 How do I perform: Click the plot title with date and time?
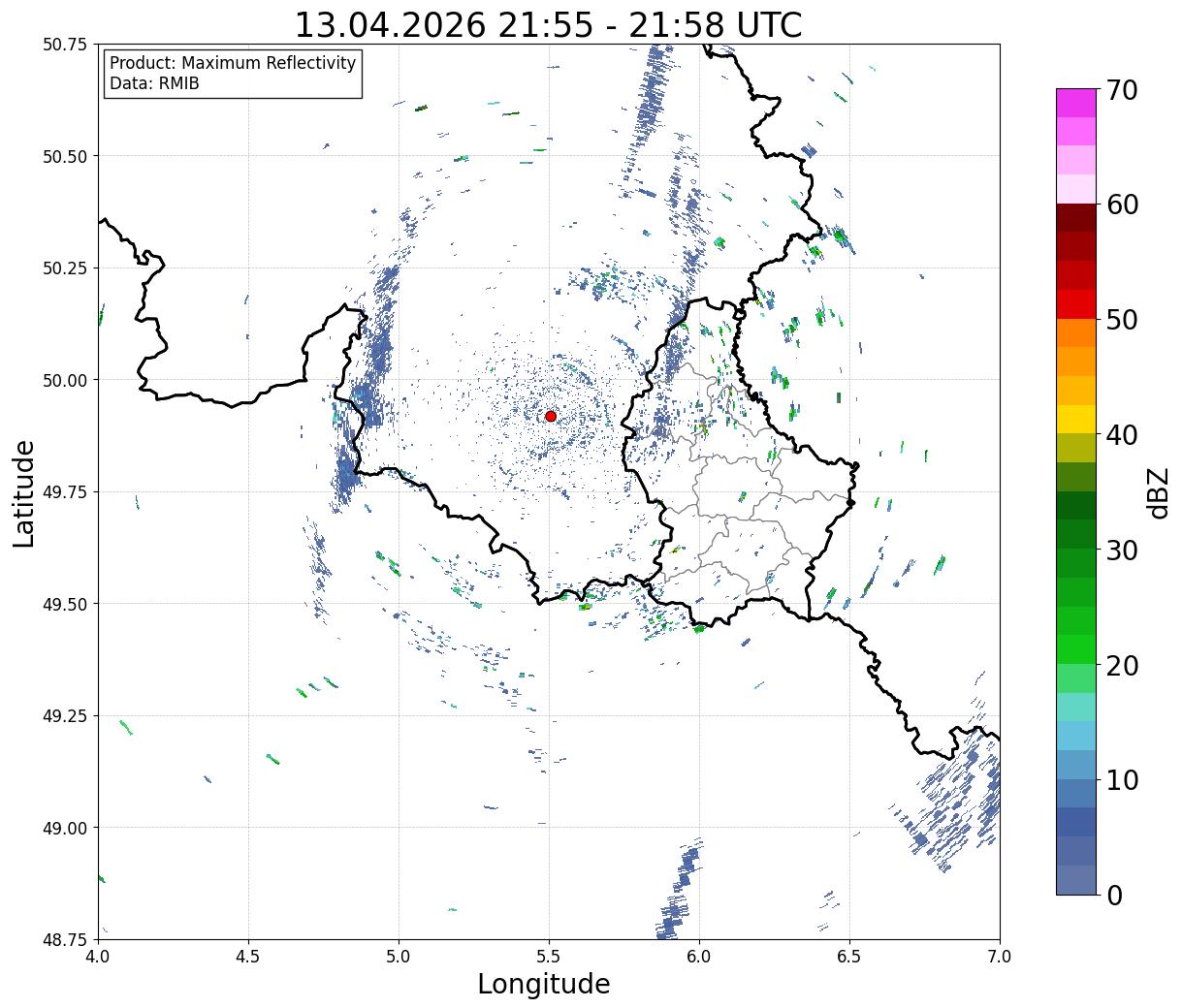(x=548, y=24)
